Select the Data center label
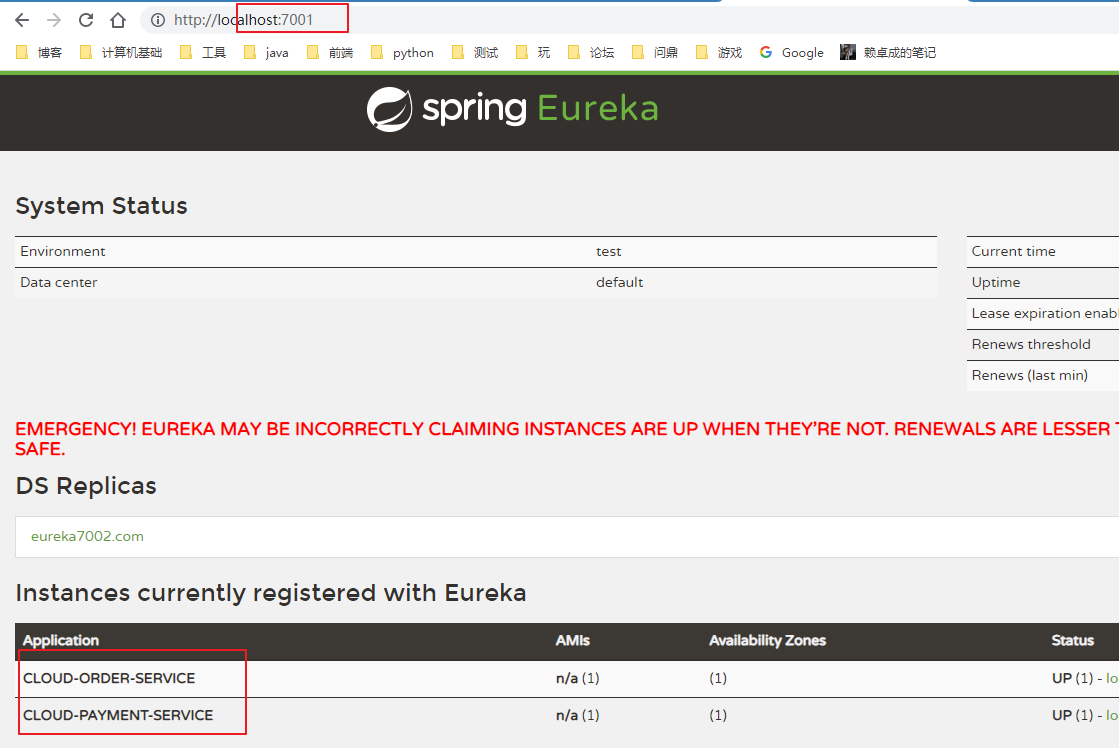 pos(59,282)
